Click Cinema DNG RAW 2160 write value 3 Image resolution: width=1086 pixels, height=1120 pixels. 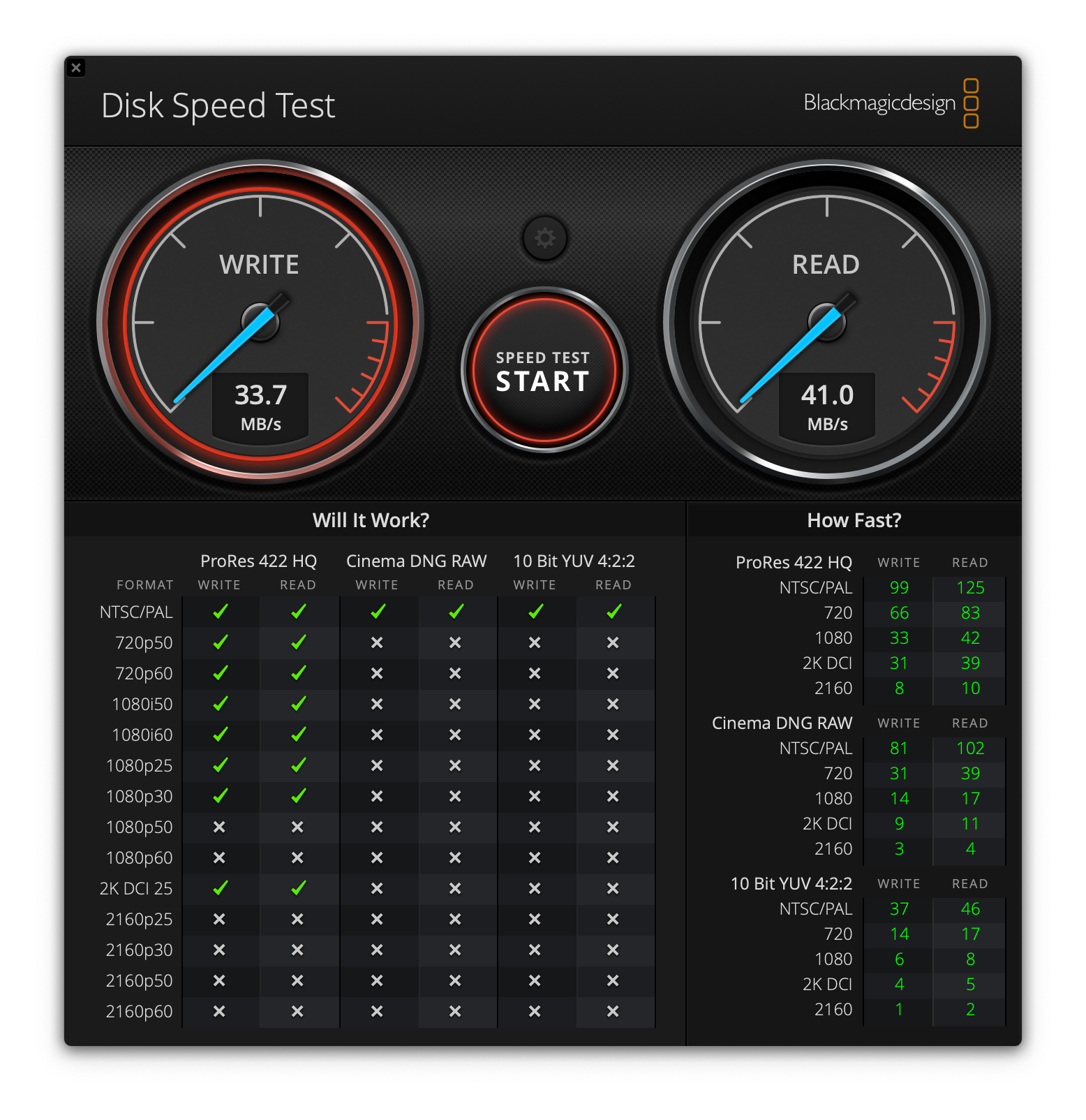click(x=899, y=849)
